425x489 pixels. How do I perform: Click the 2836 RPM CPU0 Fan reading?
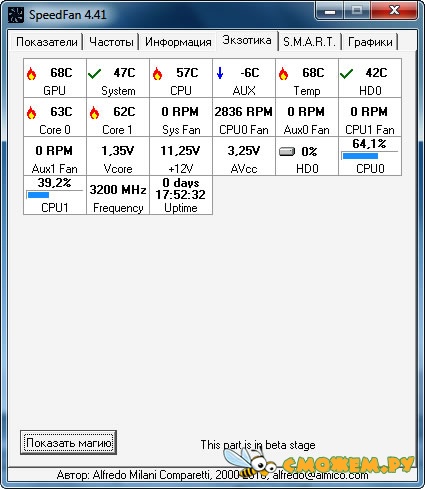point(243,112)
